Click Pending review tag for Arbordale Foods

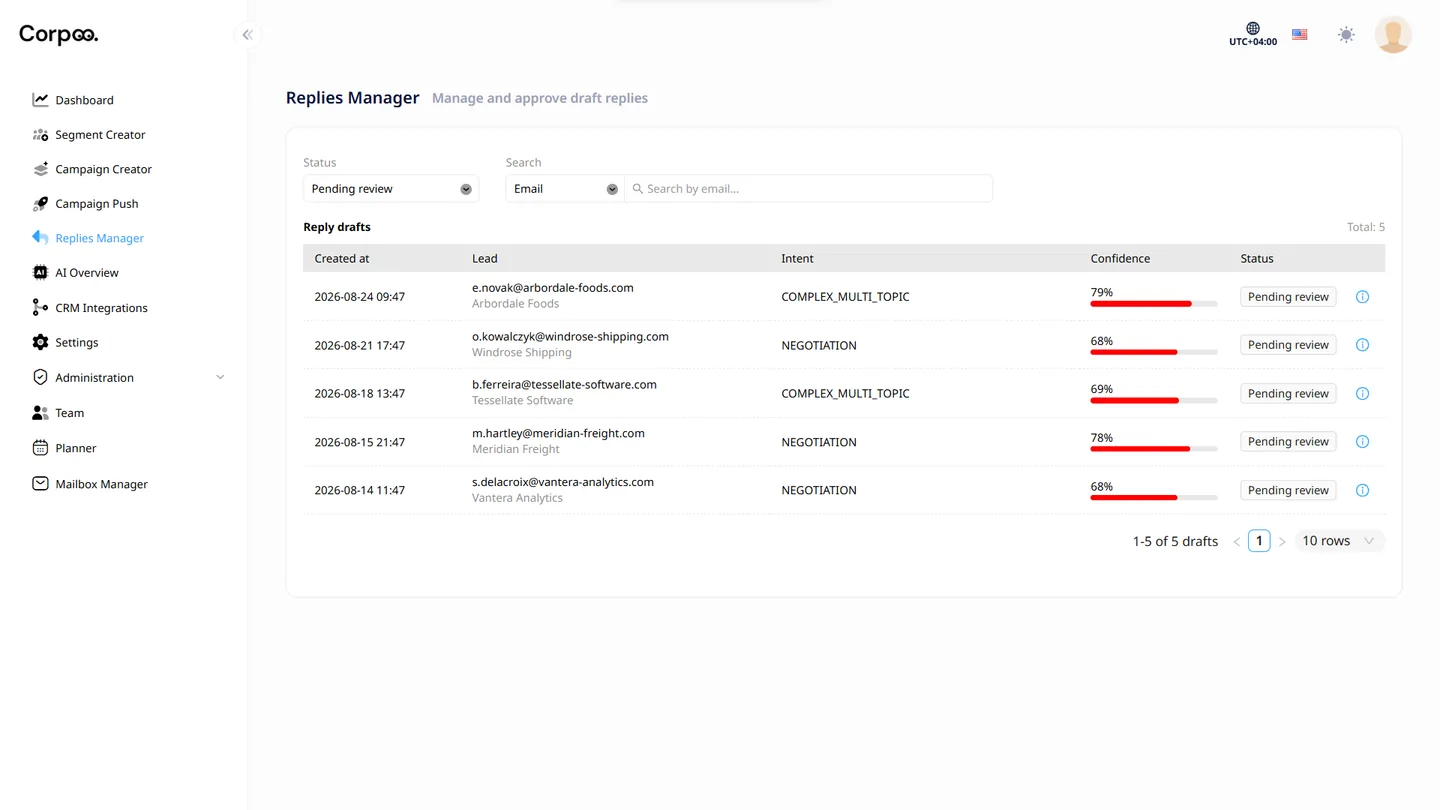pos(1288,297)
